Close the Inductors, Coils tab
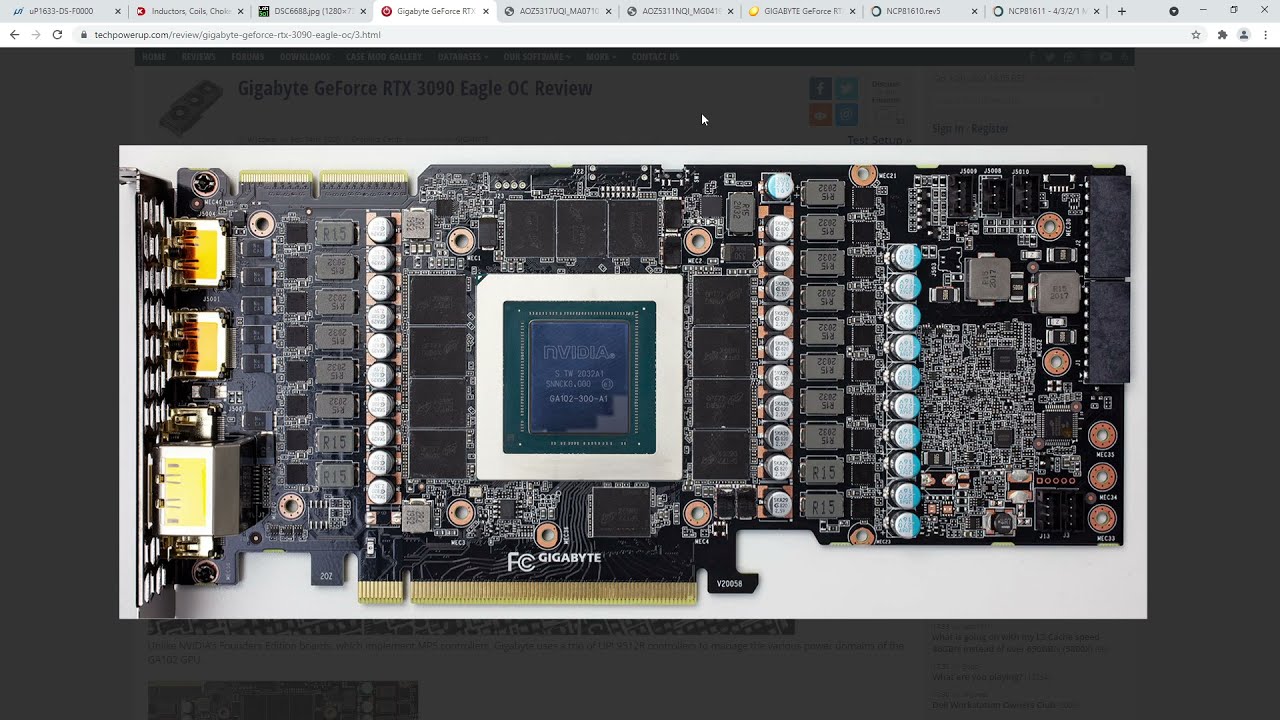Screen dimensions: 1280x720 click(x=240, y=11)
